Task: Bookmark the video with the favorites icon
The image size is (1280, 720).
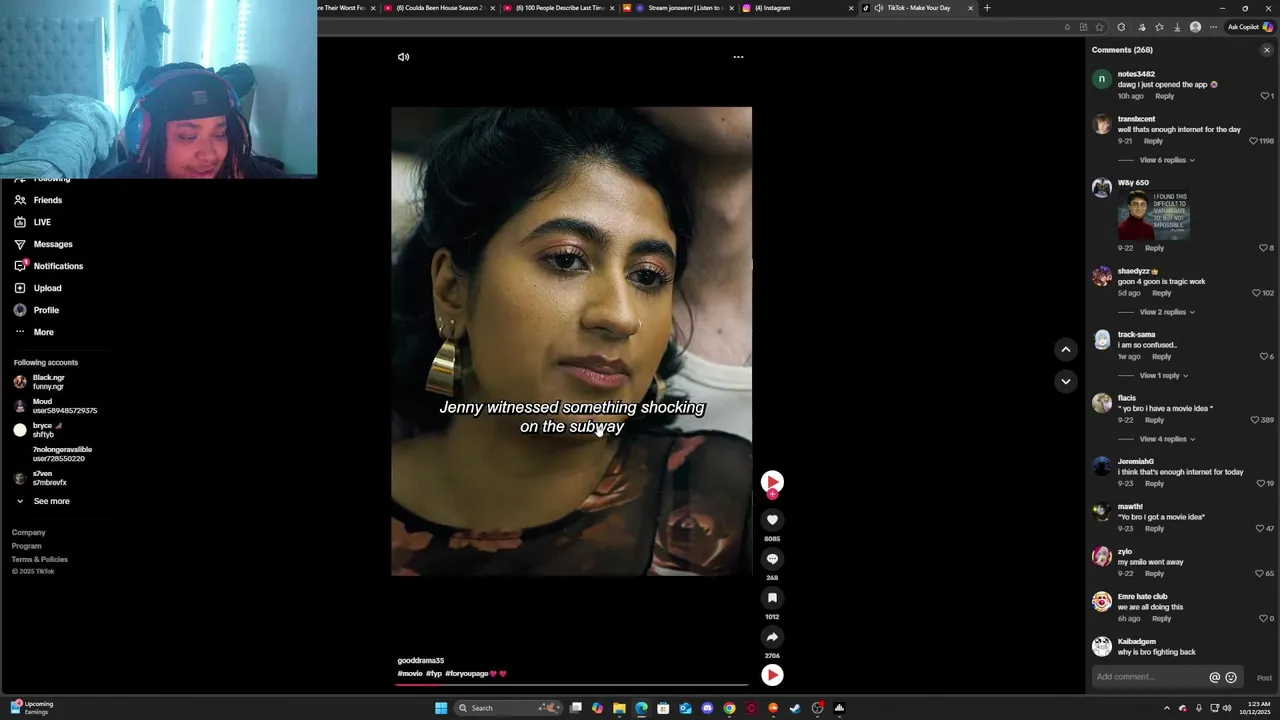Action: click(772, 598)
